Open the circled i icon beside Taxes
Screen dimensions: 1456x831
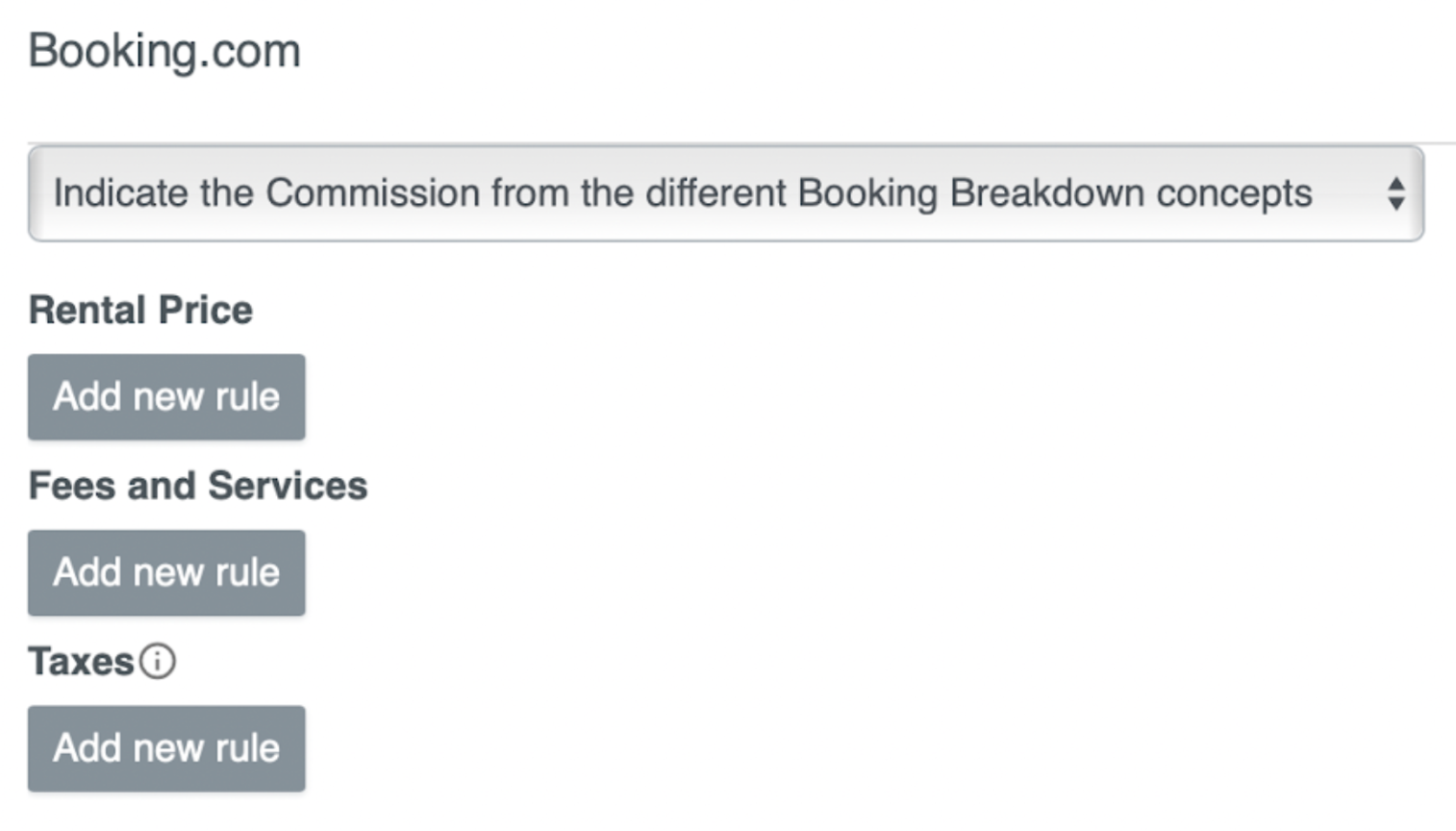(x=157, y=662)
